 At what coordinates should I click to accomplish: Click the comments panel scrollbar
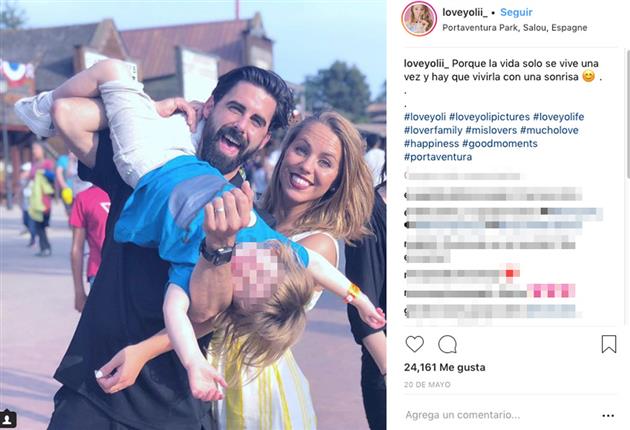627,113
